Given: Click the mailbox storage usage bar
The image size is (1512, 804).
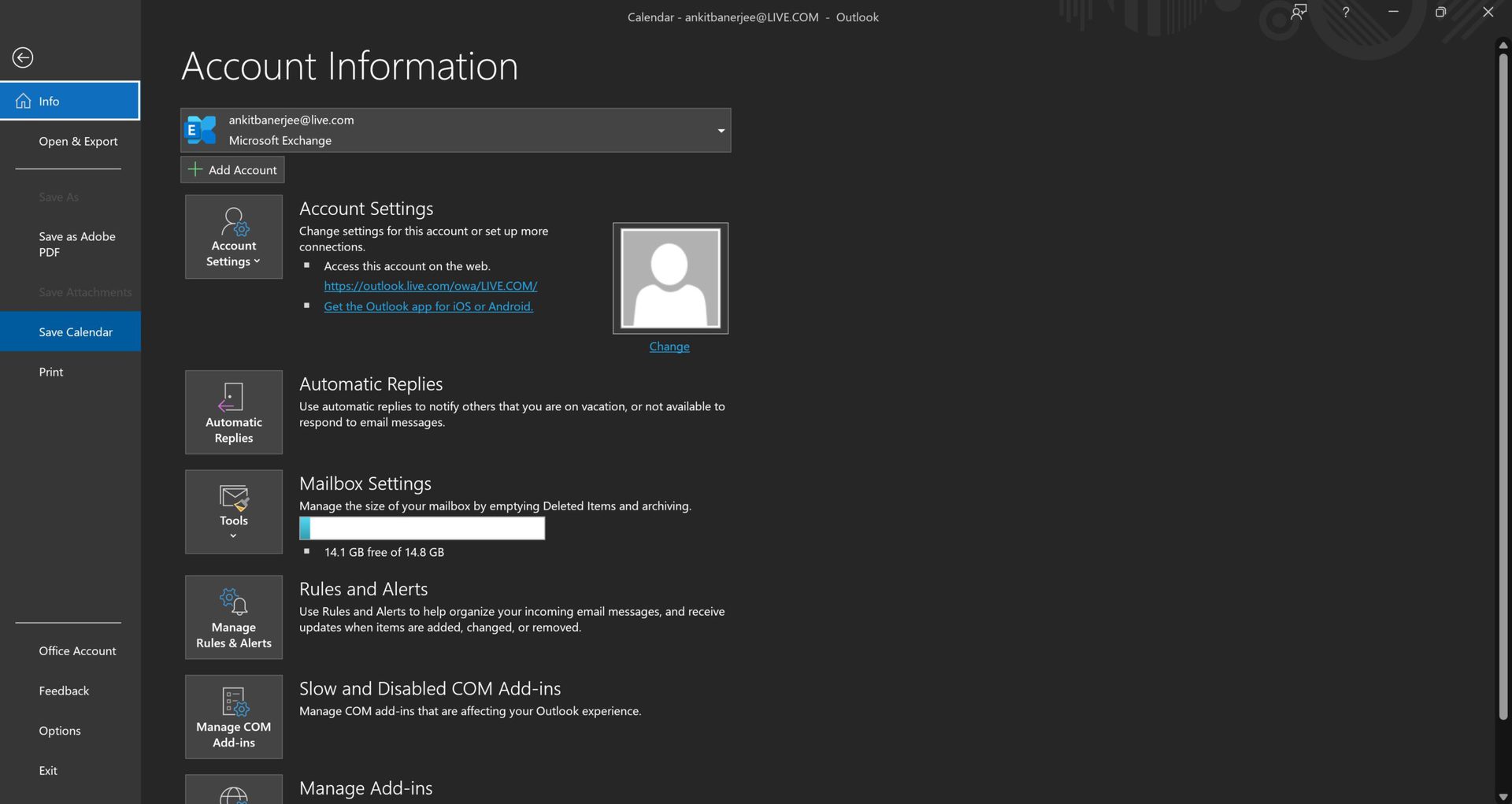Looking at the screenshot, I should click(421, 528).
